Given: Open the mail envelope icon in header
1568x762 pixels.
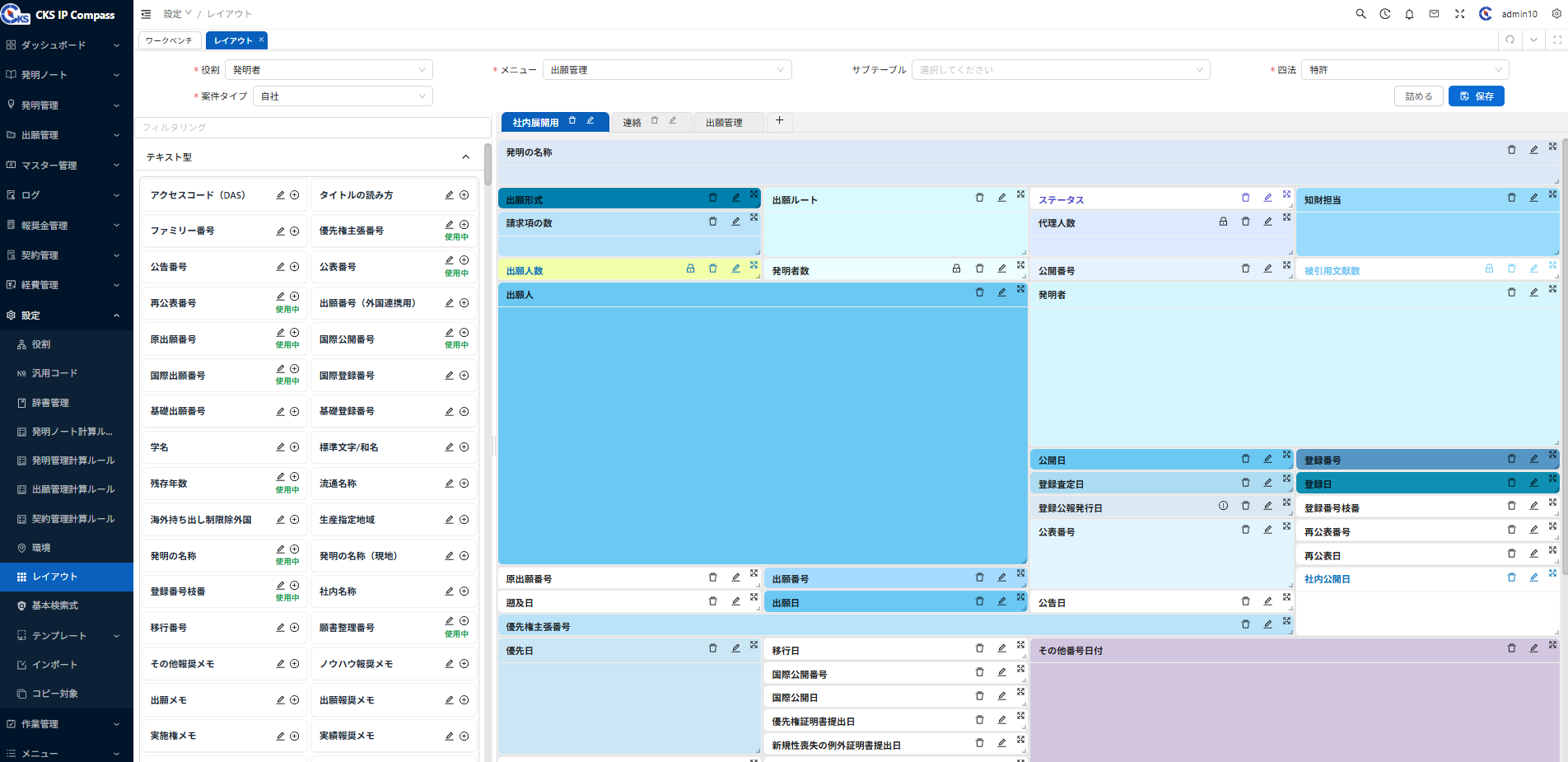Looking at the screenshot, I should [1434, 14].
